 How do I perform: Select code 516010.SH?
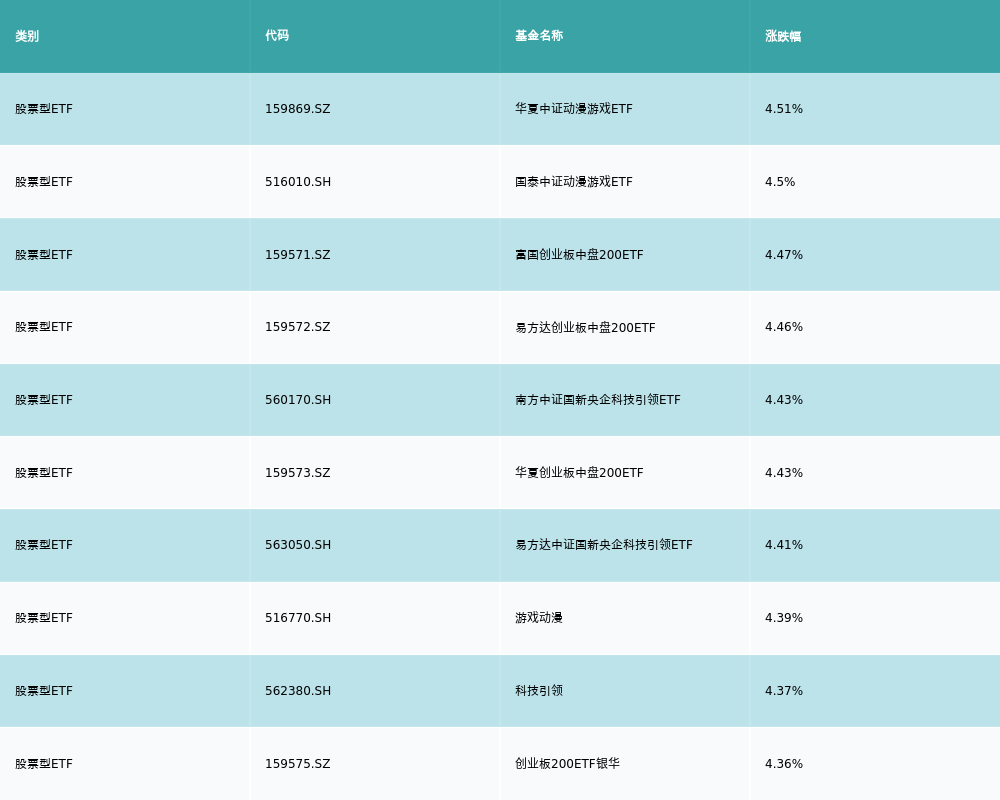click(298, 182)
